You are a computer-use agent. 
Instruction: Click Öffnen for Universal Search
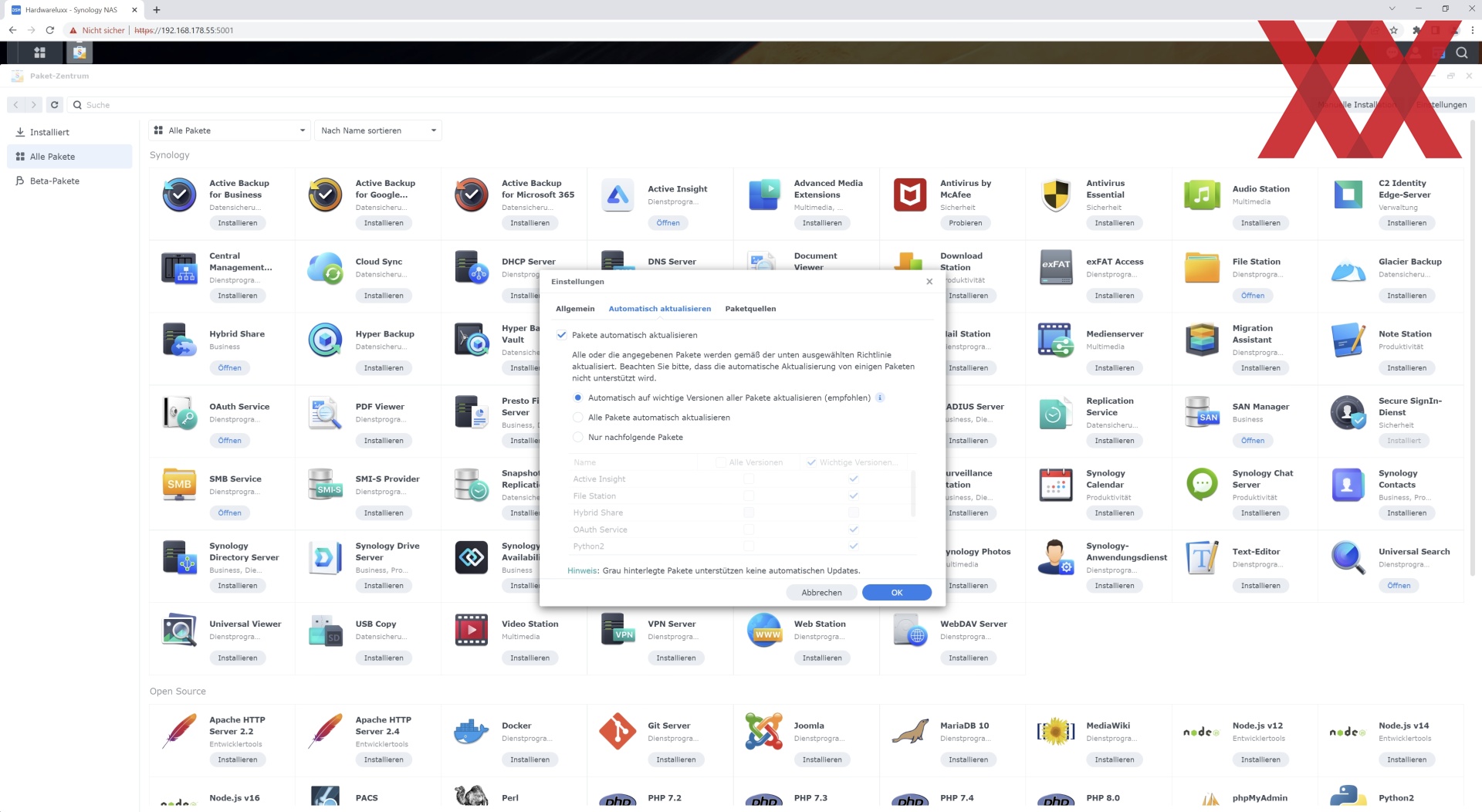(x=1399, y=586)
